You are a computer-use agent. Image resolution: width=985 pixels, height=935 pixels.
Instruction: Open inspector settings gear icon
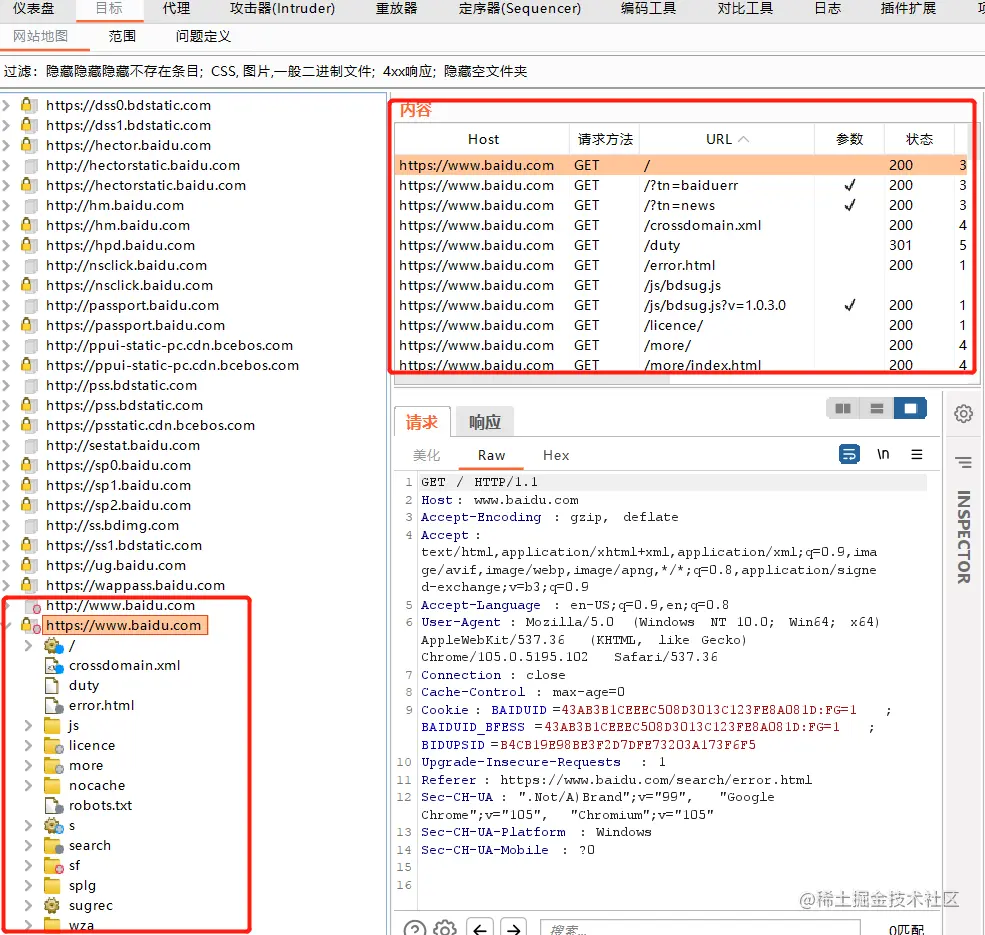(x=963, y=413)
